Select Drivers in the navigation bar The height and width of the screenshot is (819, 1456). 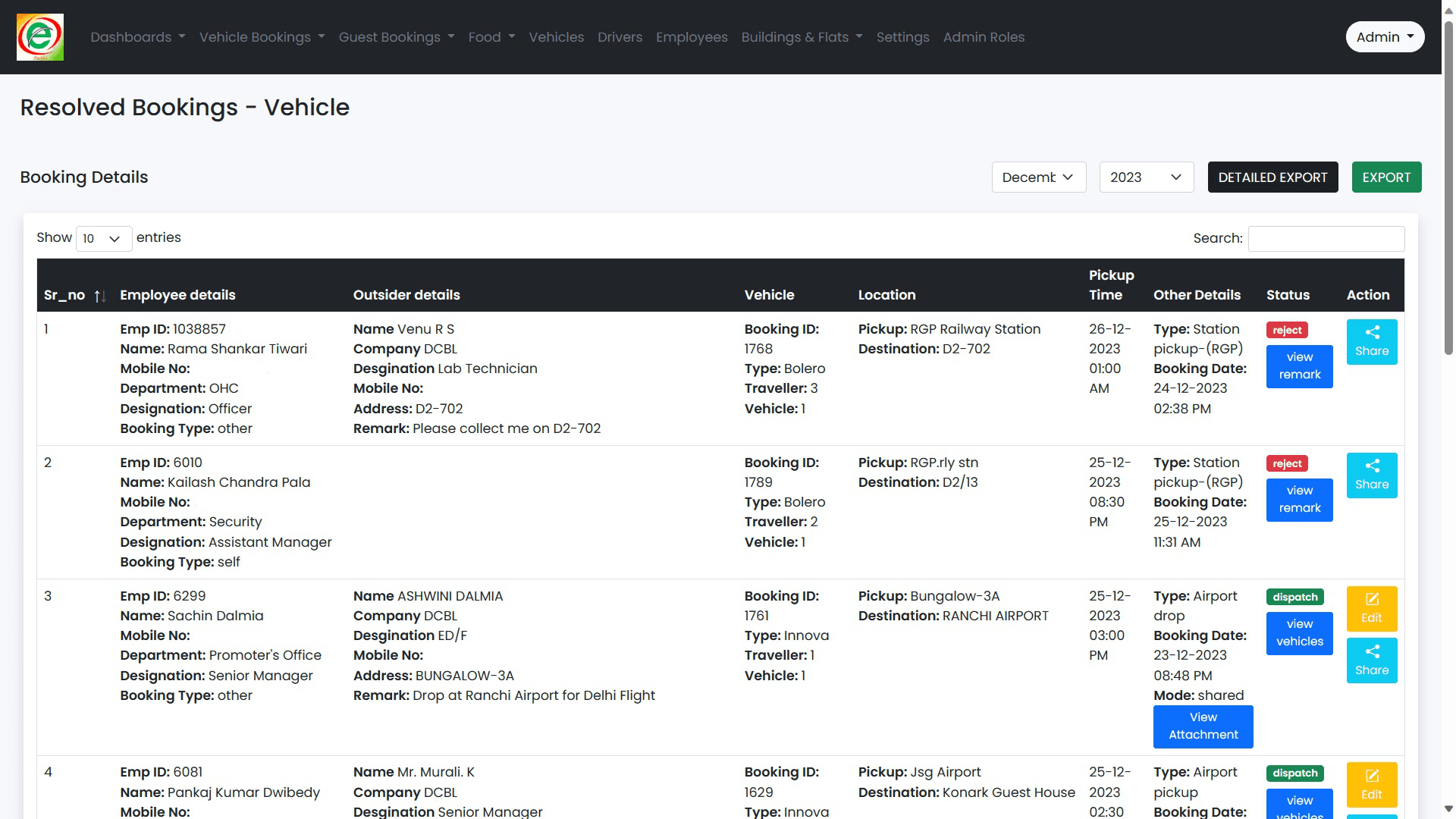[620, 36]
